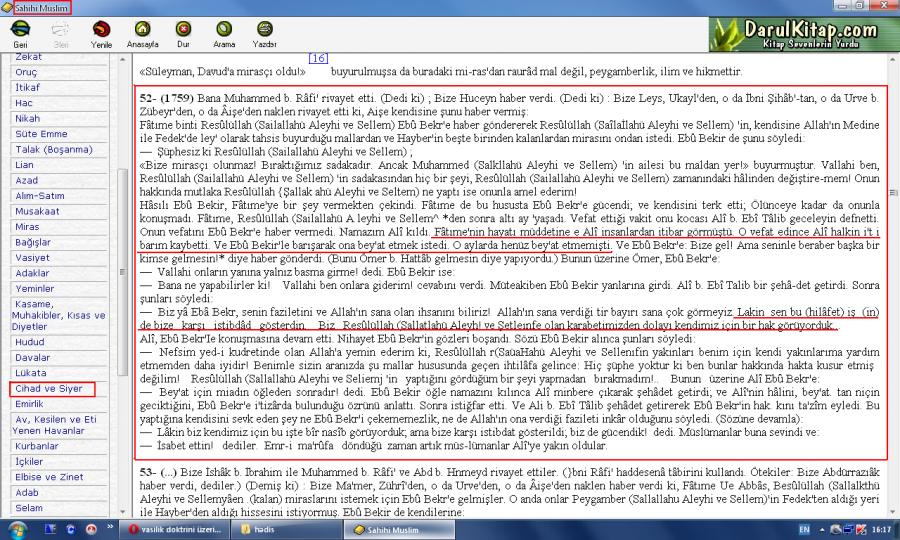
Task: Select Talak (Boşanma) in sidebar
Action: (x=48, y=147)
